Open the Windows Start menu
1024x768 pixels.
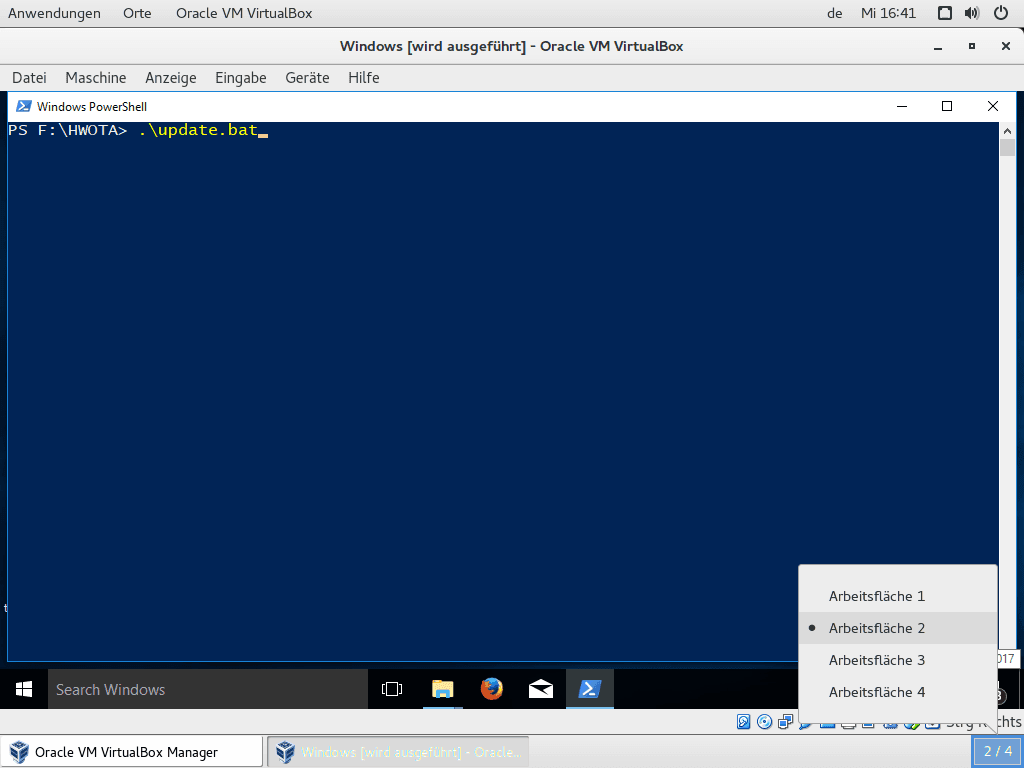tap(24, 689)
